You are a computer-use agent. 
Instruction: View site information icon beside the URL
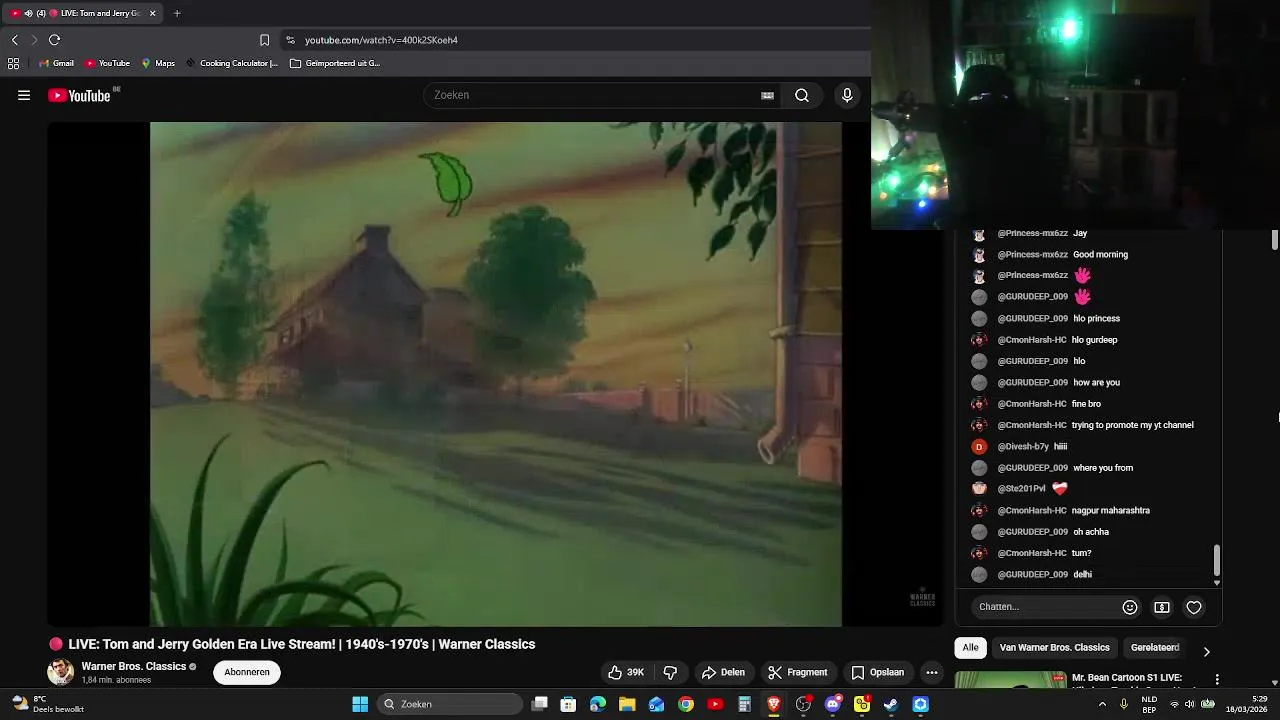tap(290, 40)
